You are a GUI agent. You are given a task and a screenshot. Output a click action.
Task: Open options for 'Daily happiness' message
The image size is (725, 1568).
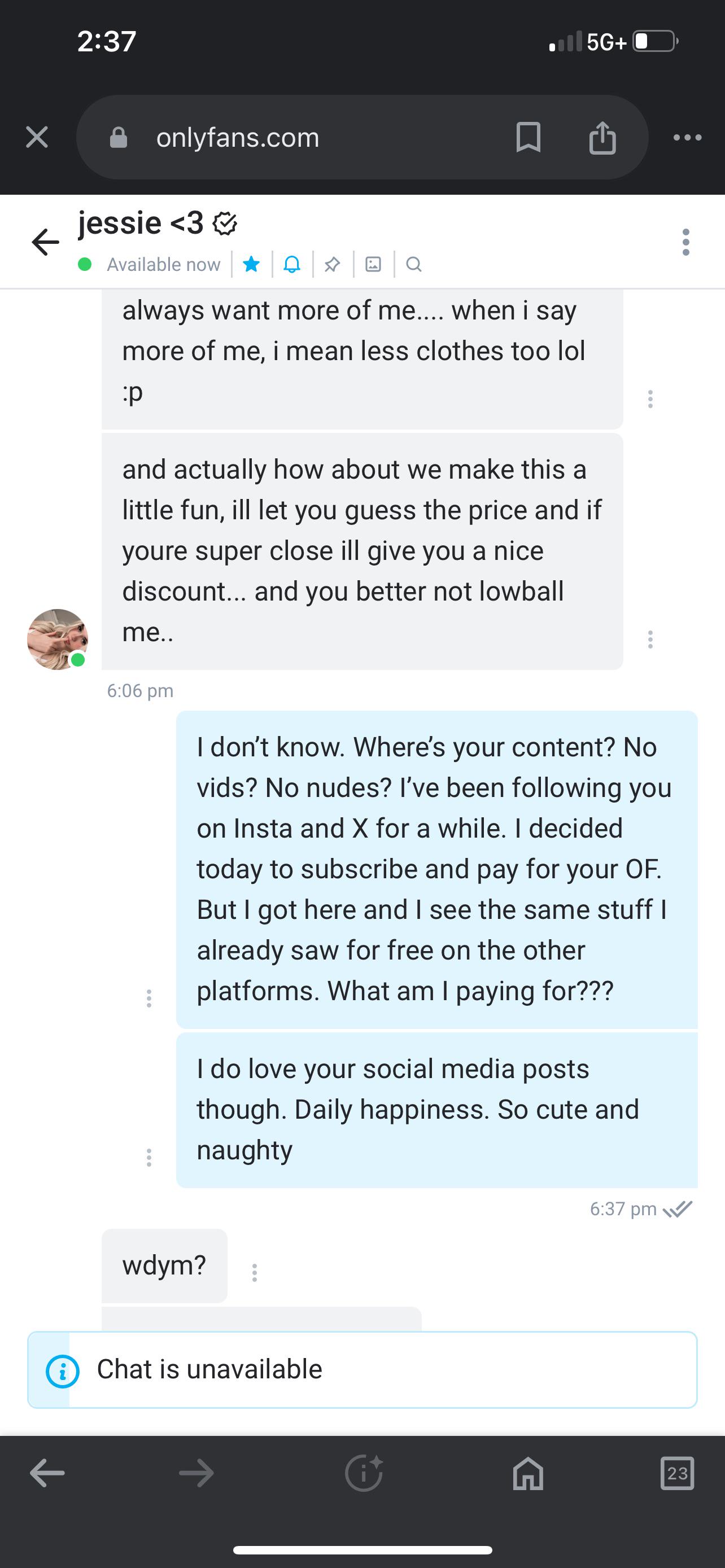pos(149,1157)
